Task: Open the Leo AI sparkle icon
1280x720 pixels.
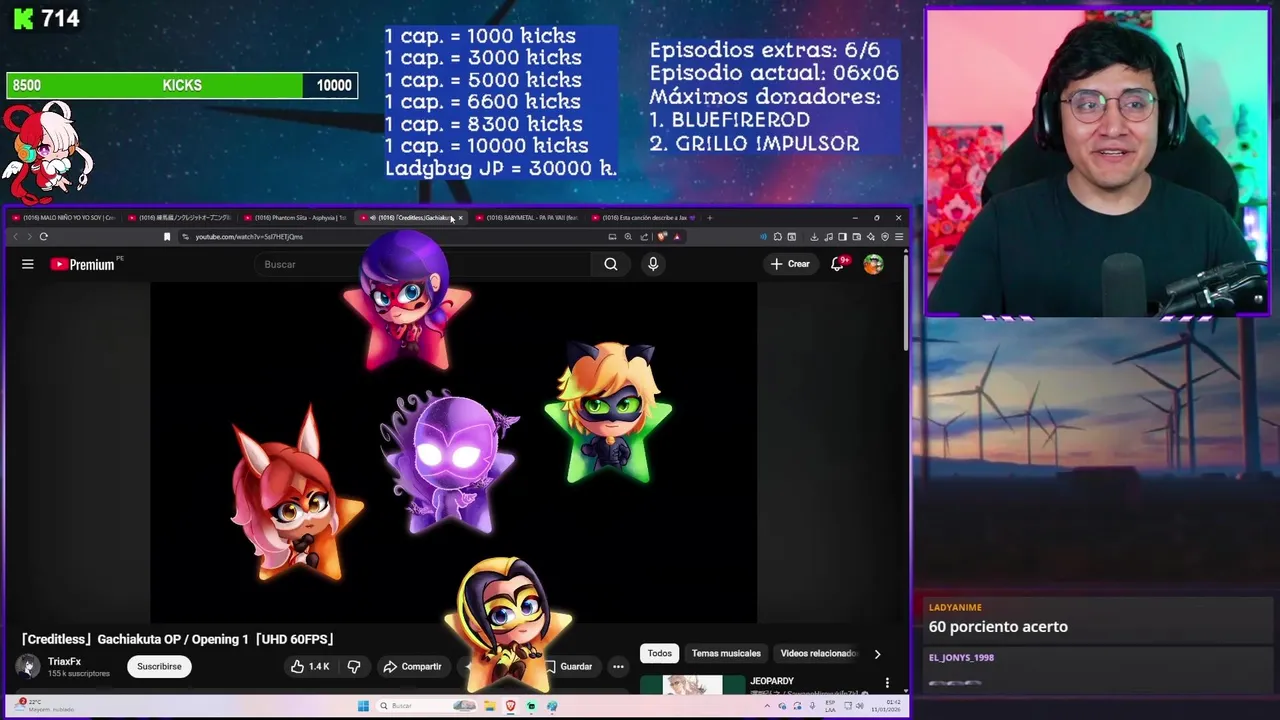Action: point(870,237)
